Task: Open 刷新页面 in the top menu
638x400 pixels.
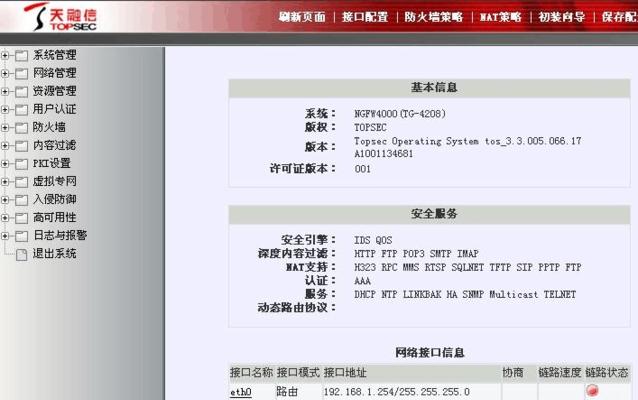Action: coord(302,17)
